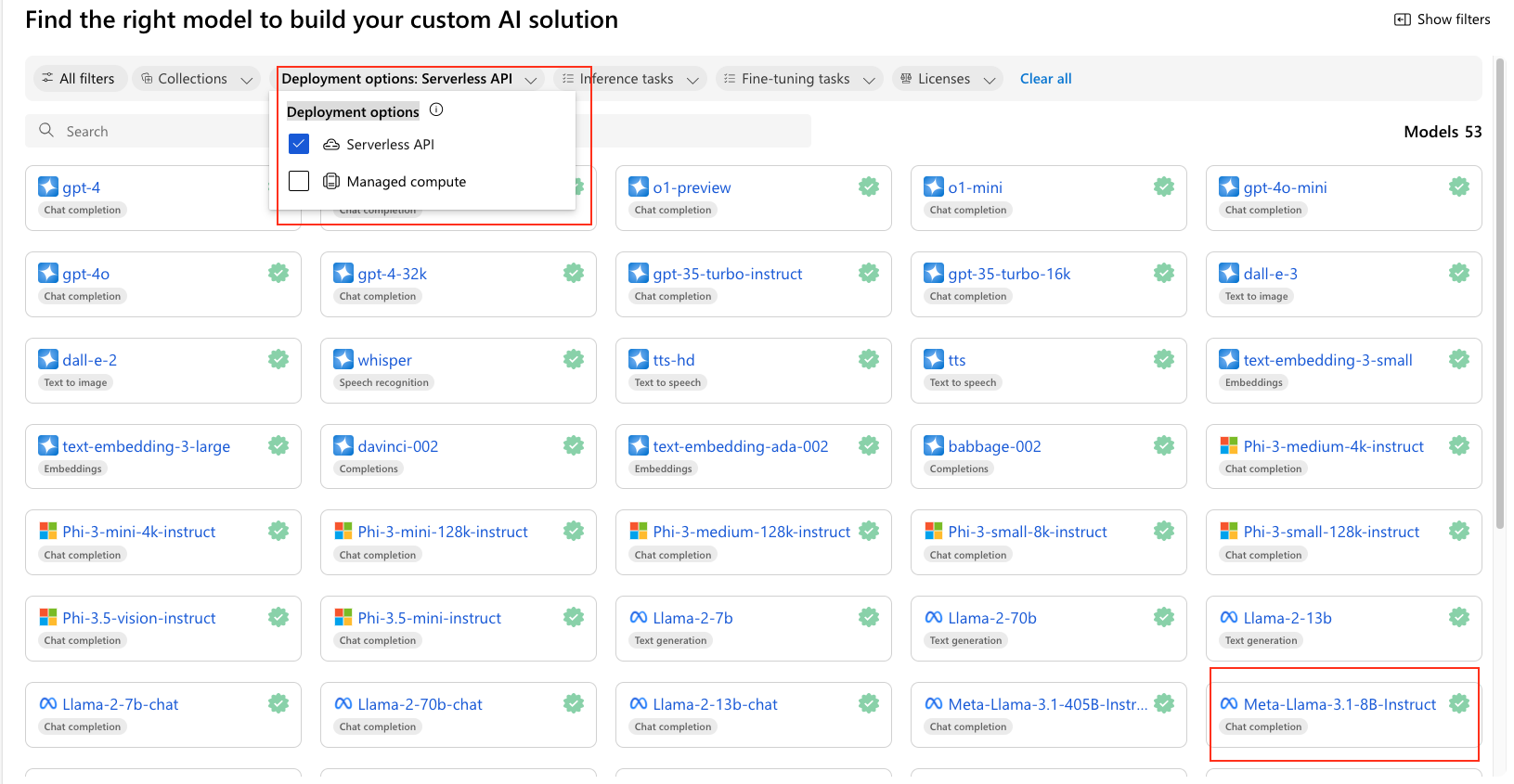Click the search magnifier icon
The height and width of the screenshot is (784, 1514).
(x=46, y=131)
